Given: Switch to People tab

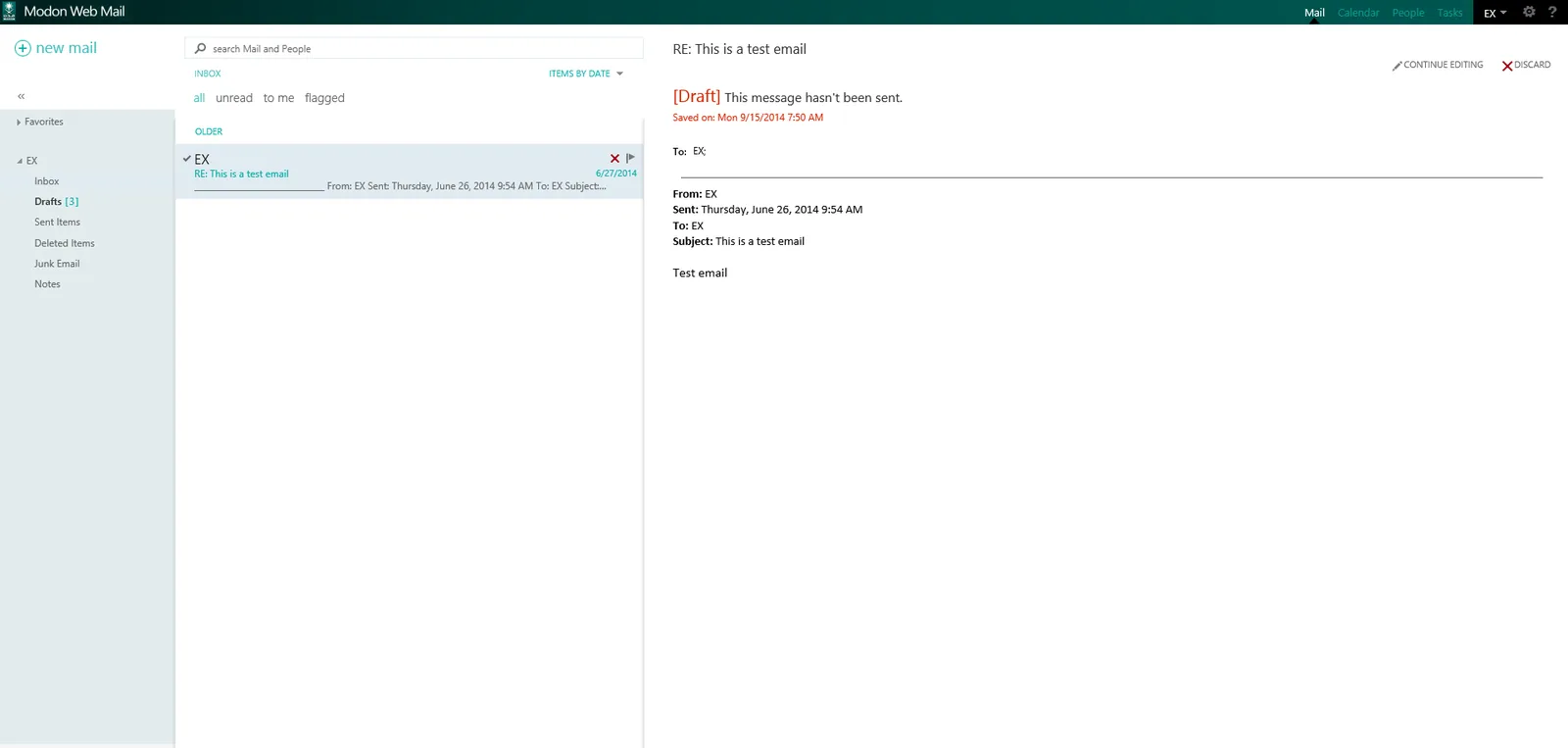Looking at the screenshot, I should click(x=1408, y=13).
